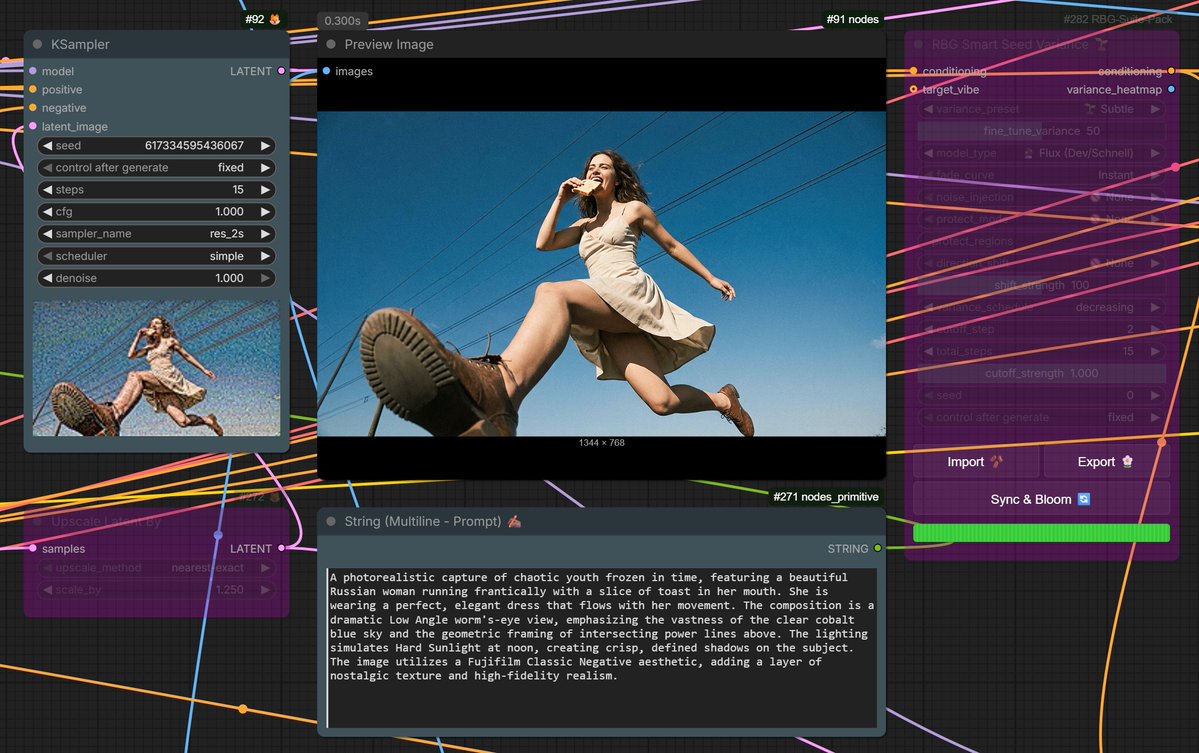The image size is (1199, 753).
Task: Select next sampler_name option with right arrow
Action: click(265, 234)
